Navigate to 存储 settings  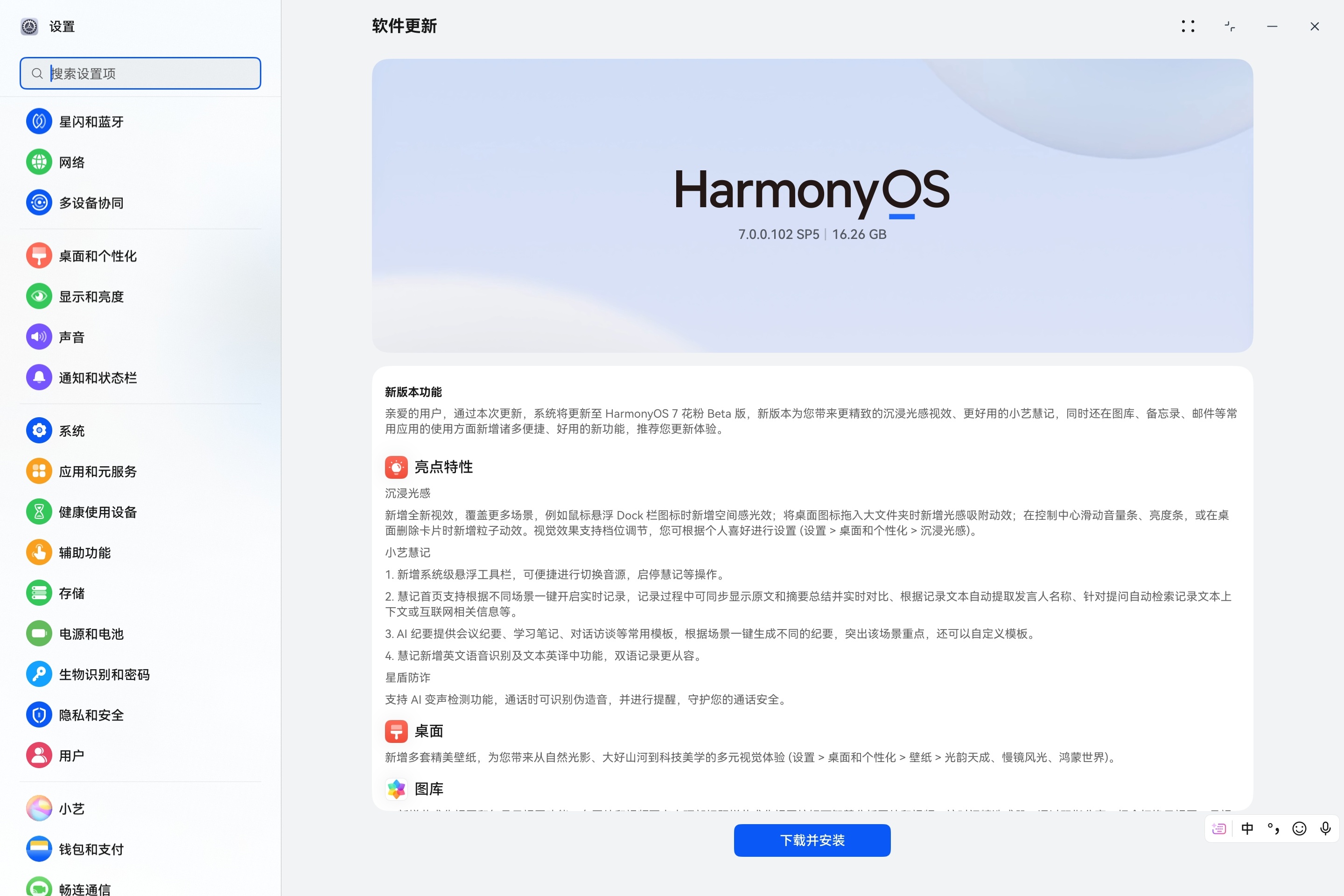click(x=140, y=593)
